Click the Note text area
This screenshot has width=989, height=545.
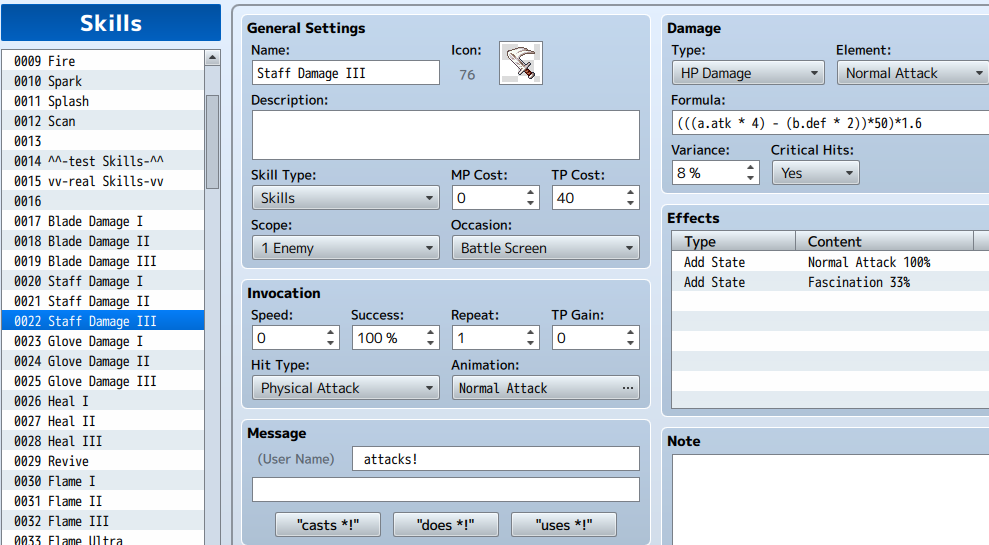click(x=830, y=500)
